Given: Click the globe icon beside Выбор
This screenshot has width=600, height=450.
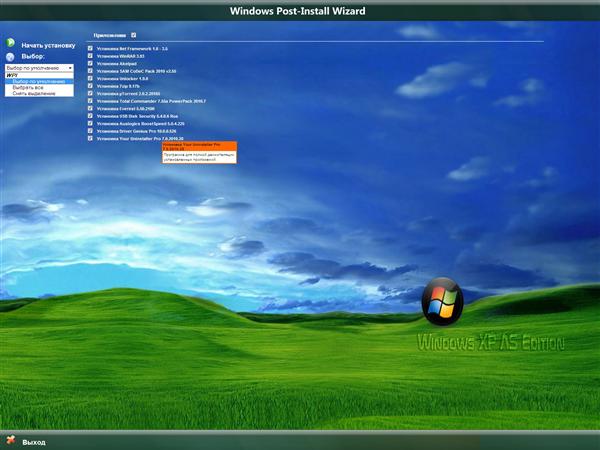Looking at the screenshot, I should pos(10,57).
